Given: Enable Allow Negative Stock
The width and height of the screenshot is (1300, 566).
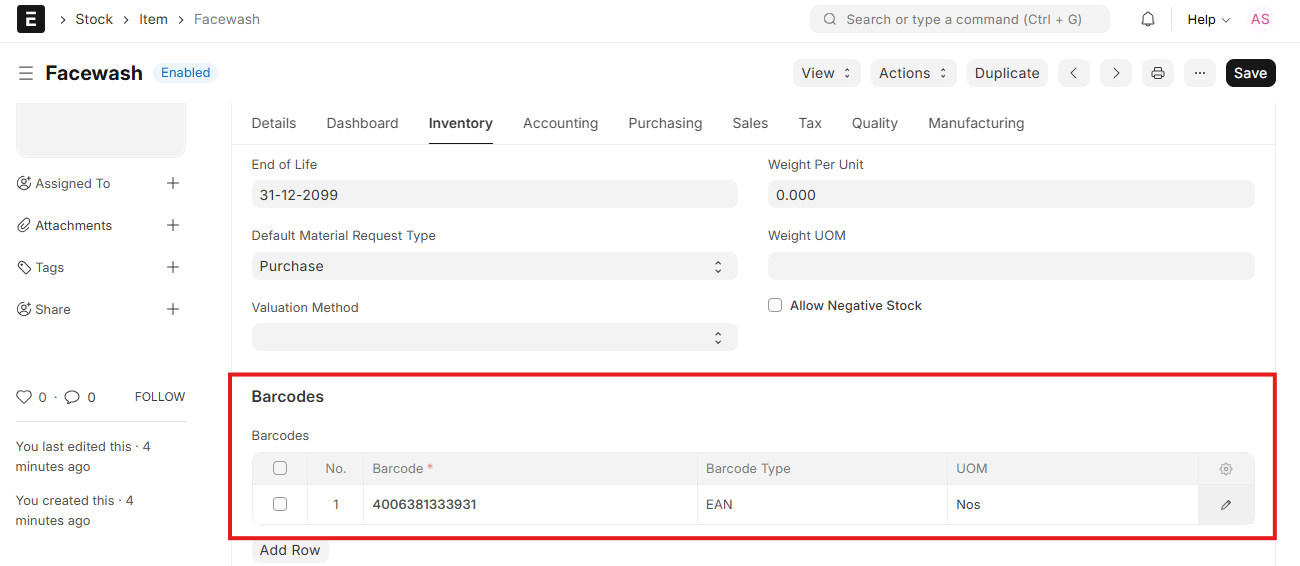Looking at the screenshot, I should (775, 305).
